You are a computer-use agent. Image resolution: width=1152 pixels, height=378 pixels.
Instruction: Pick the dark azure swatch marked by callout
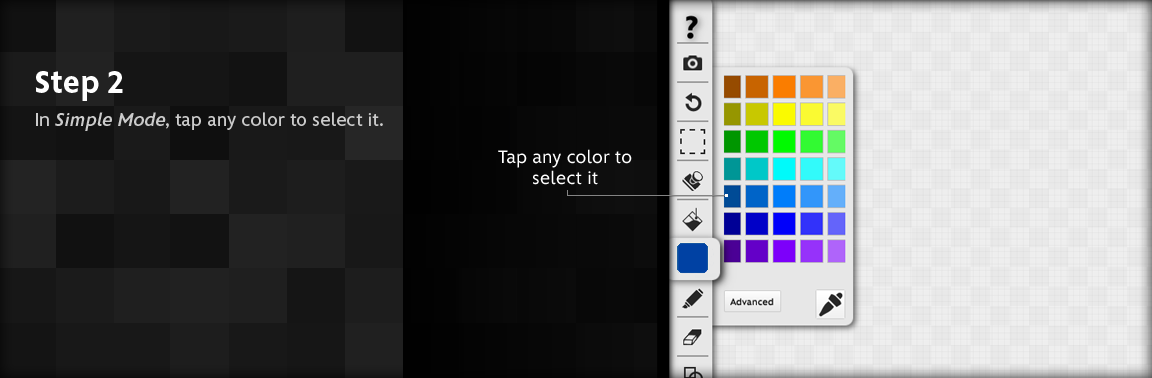click(732, 196)
